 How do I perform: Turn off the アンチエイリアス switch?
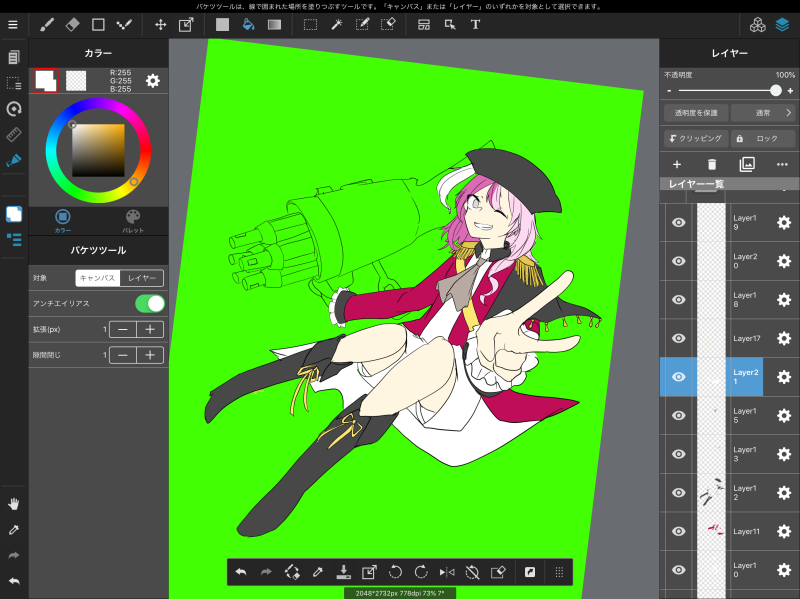coord(149,303)
